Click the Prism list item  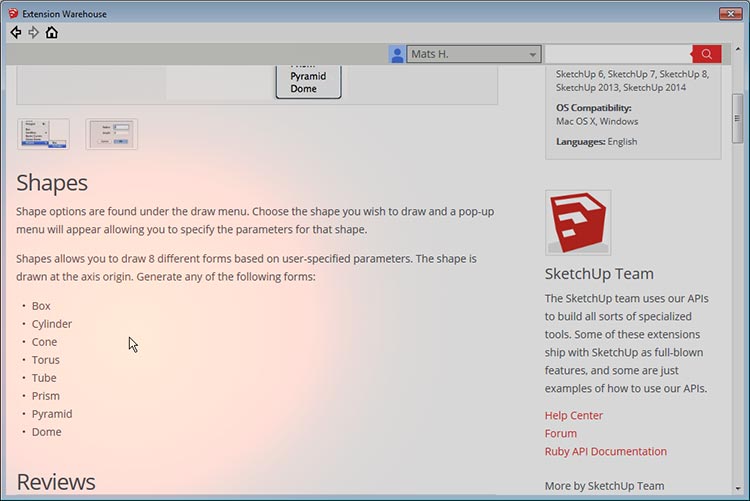pyautogui.click(x=46, y=396)
